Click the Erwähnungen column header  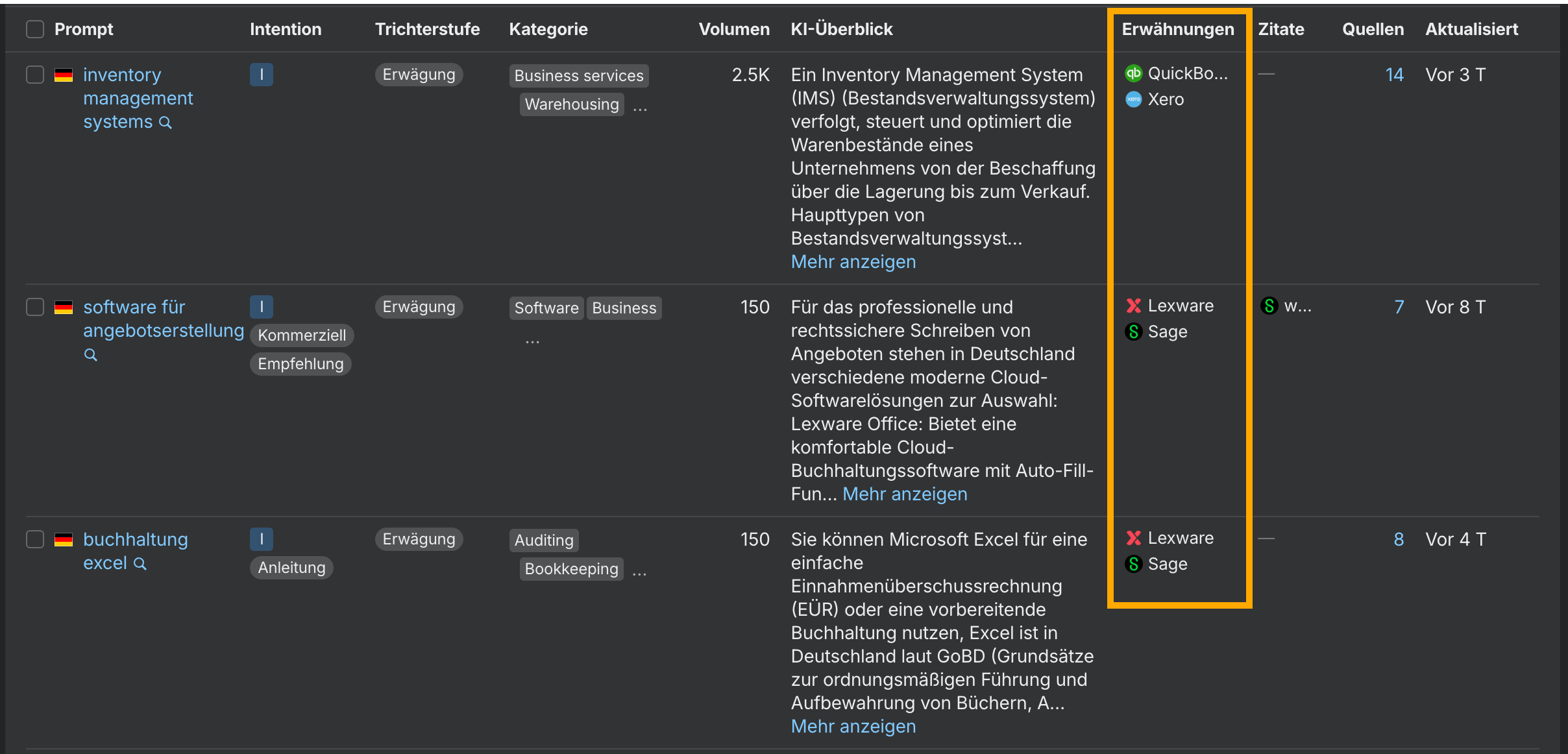click(x=1178, y=29)
